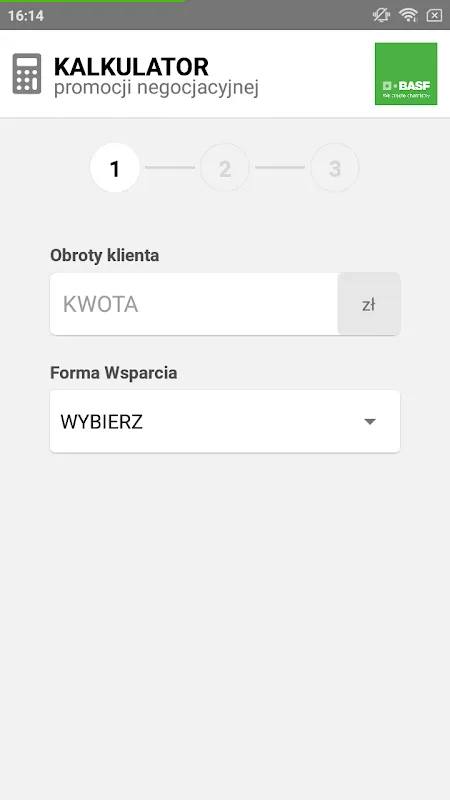
Task: Tap the muted bell status icon
Action: 381,15
